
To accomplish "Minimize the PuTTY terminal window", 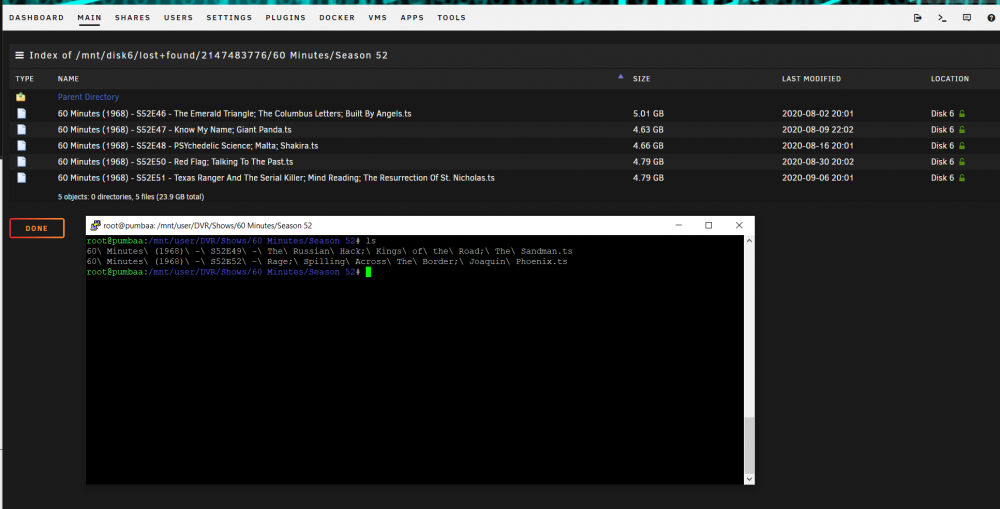I will pos(679,225).
